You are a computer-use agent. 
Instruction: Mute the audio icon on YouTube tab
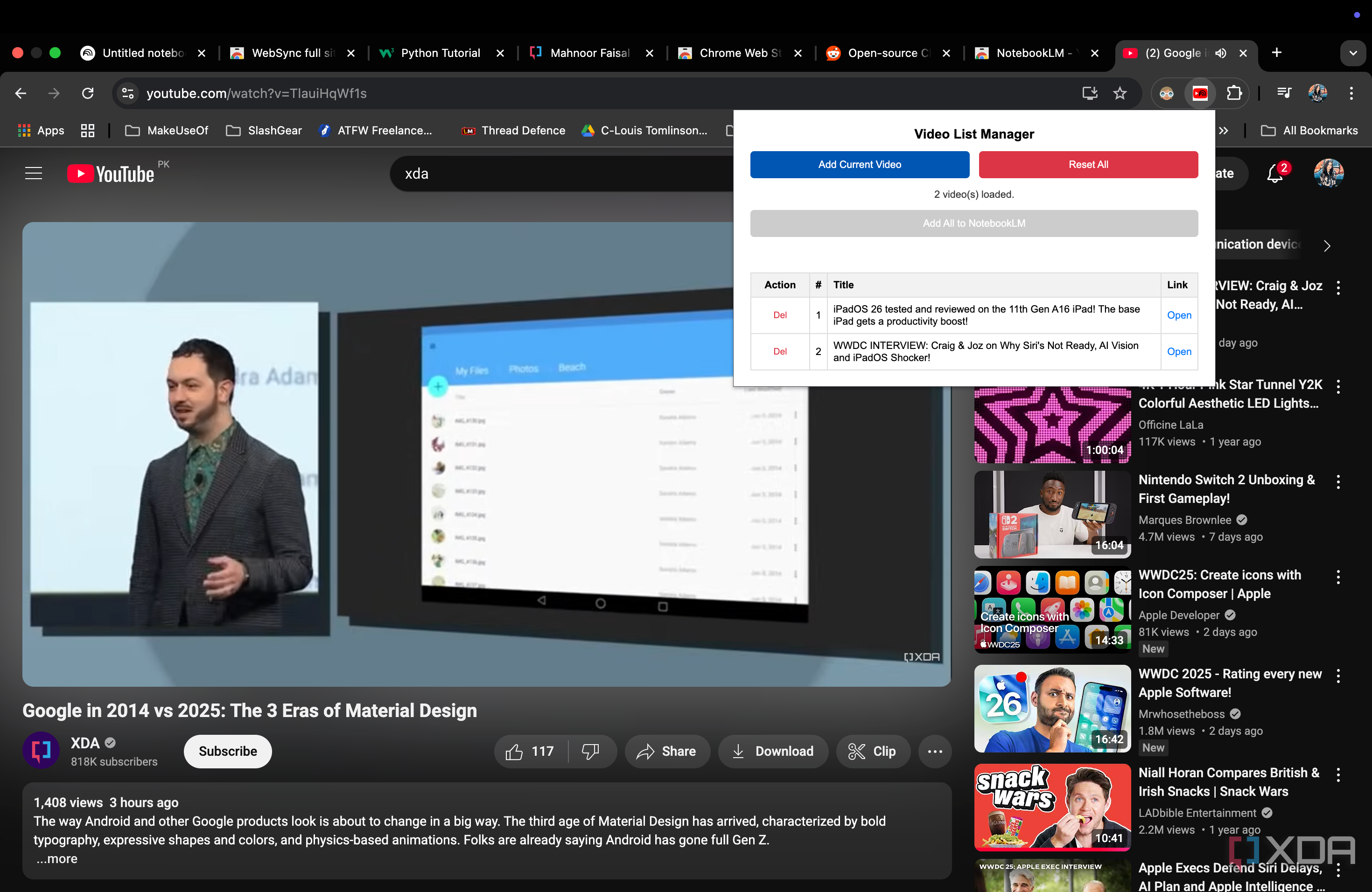click(x=1220, y=53)
